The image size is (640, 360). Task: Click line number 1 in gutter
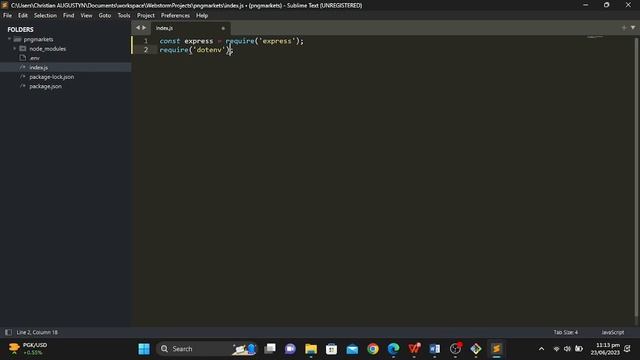pos(146,41)
